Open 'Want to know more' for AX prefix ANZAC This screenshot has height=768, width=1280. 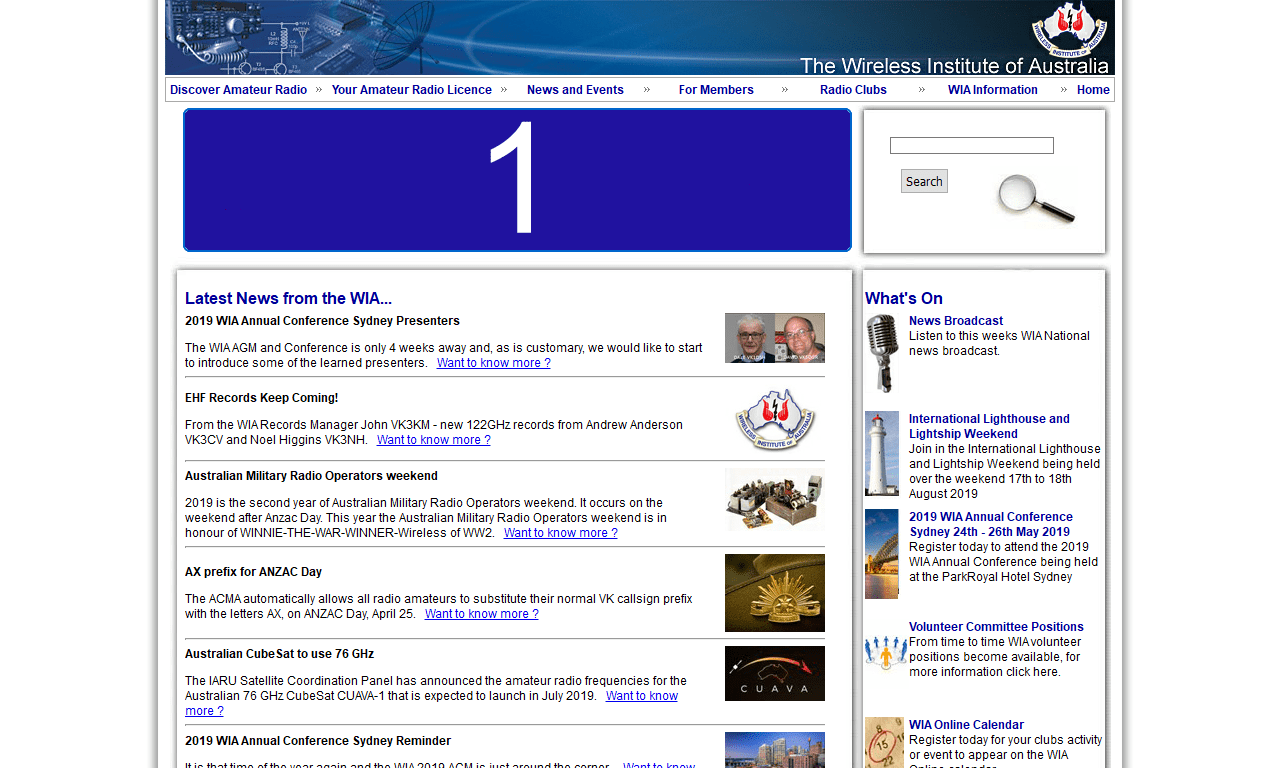click(482, 614)
